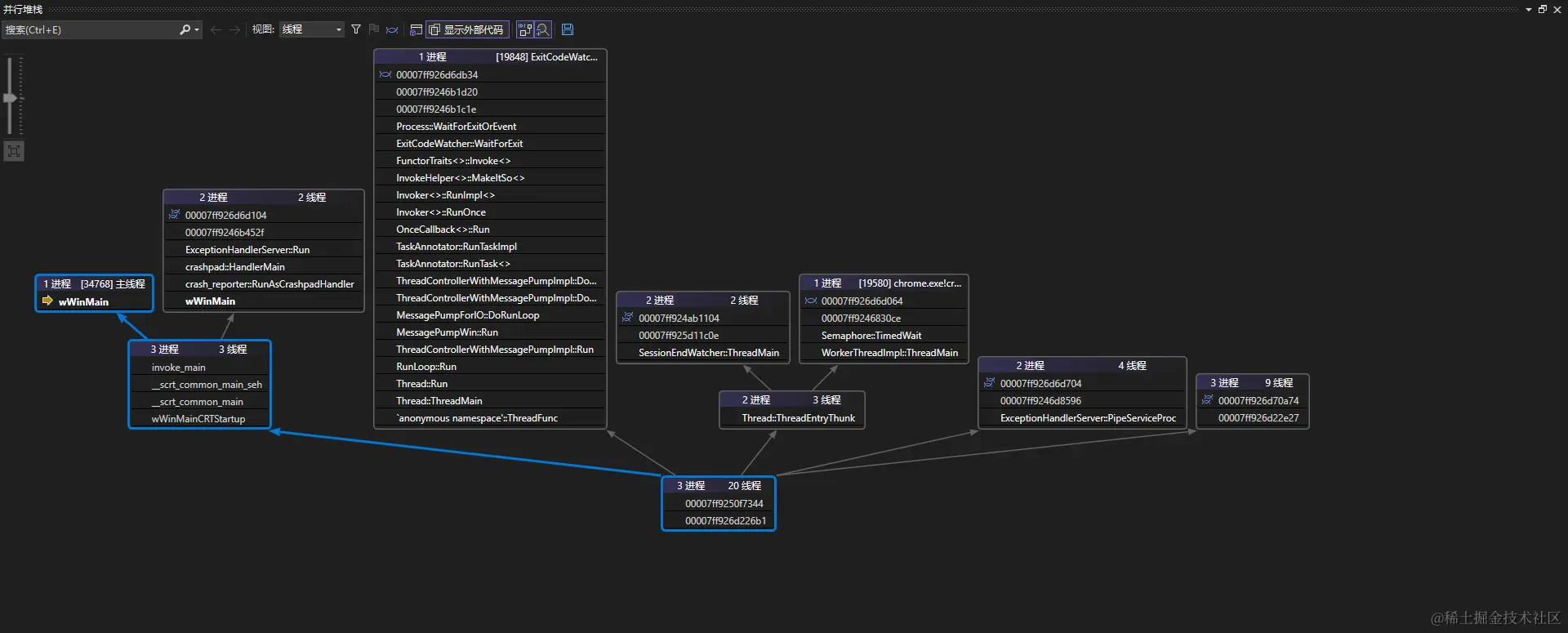The width and height of the screenshot is (1568, 633).
Task: Select the Thread::ThreadMain frame
Action: point(490,401)
